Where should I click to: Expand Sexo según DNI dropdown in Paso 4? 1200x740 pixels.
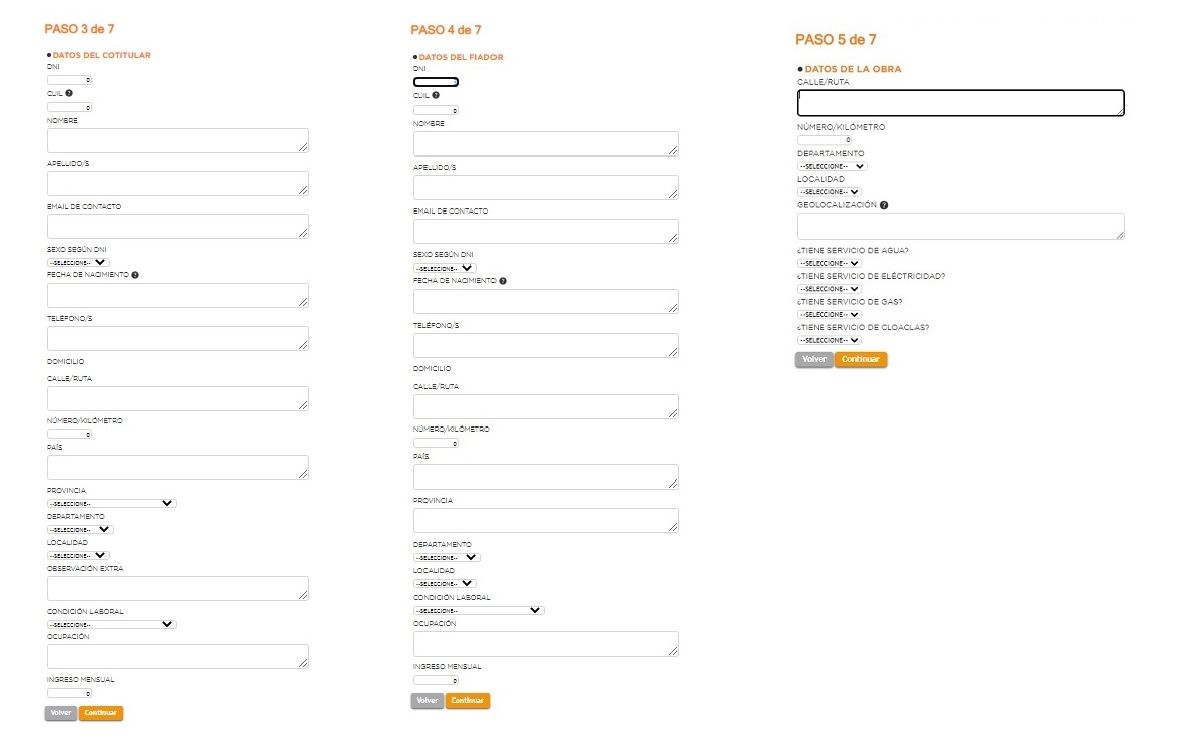[x=444, y=268]
